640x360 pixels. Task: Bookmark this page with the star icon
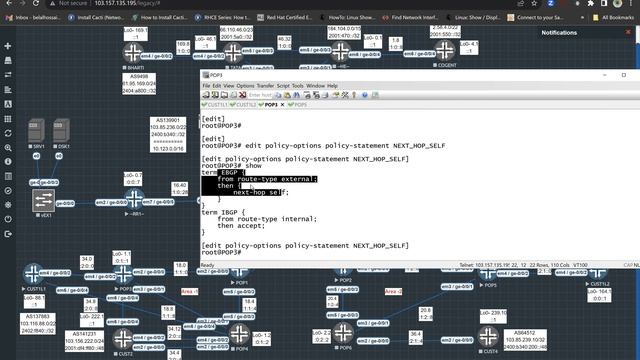[x=534, y=4]
